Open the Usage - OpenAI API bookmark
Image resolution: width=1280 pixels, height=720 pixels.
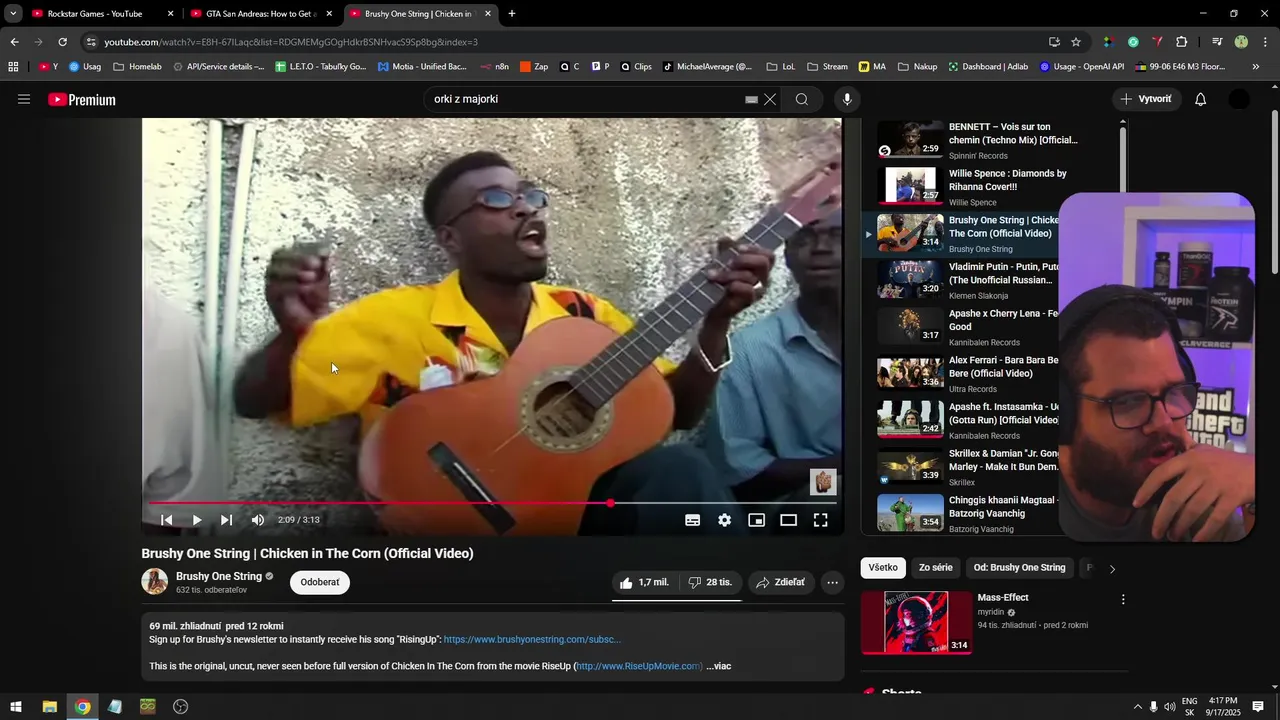[1082, 67]
